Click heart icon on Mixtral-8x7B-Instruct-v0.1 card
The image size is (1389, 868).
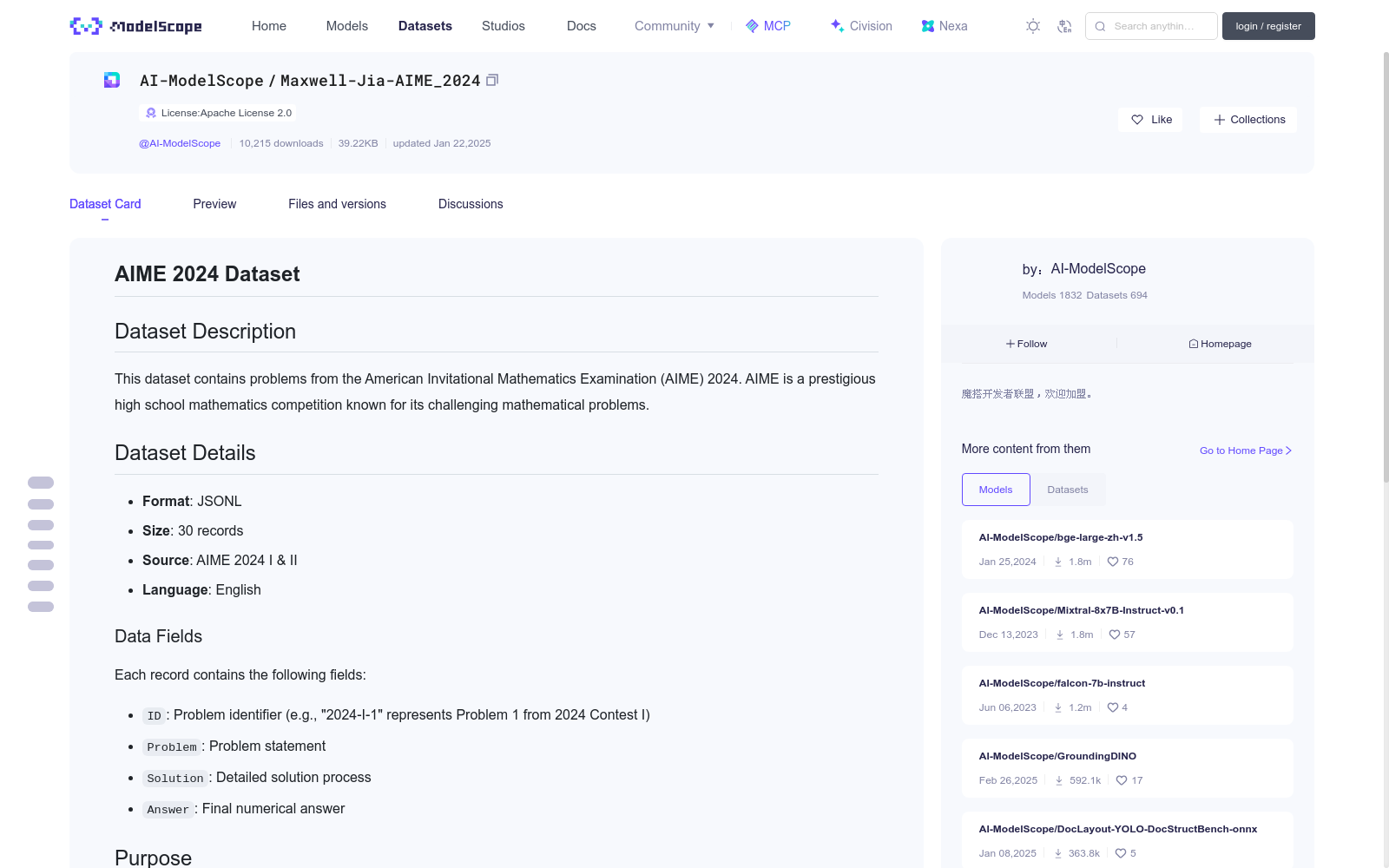coord(1115,635)
